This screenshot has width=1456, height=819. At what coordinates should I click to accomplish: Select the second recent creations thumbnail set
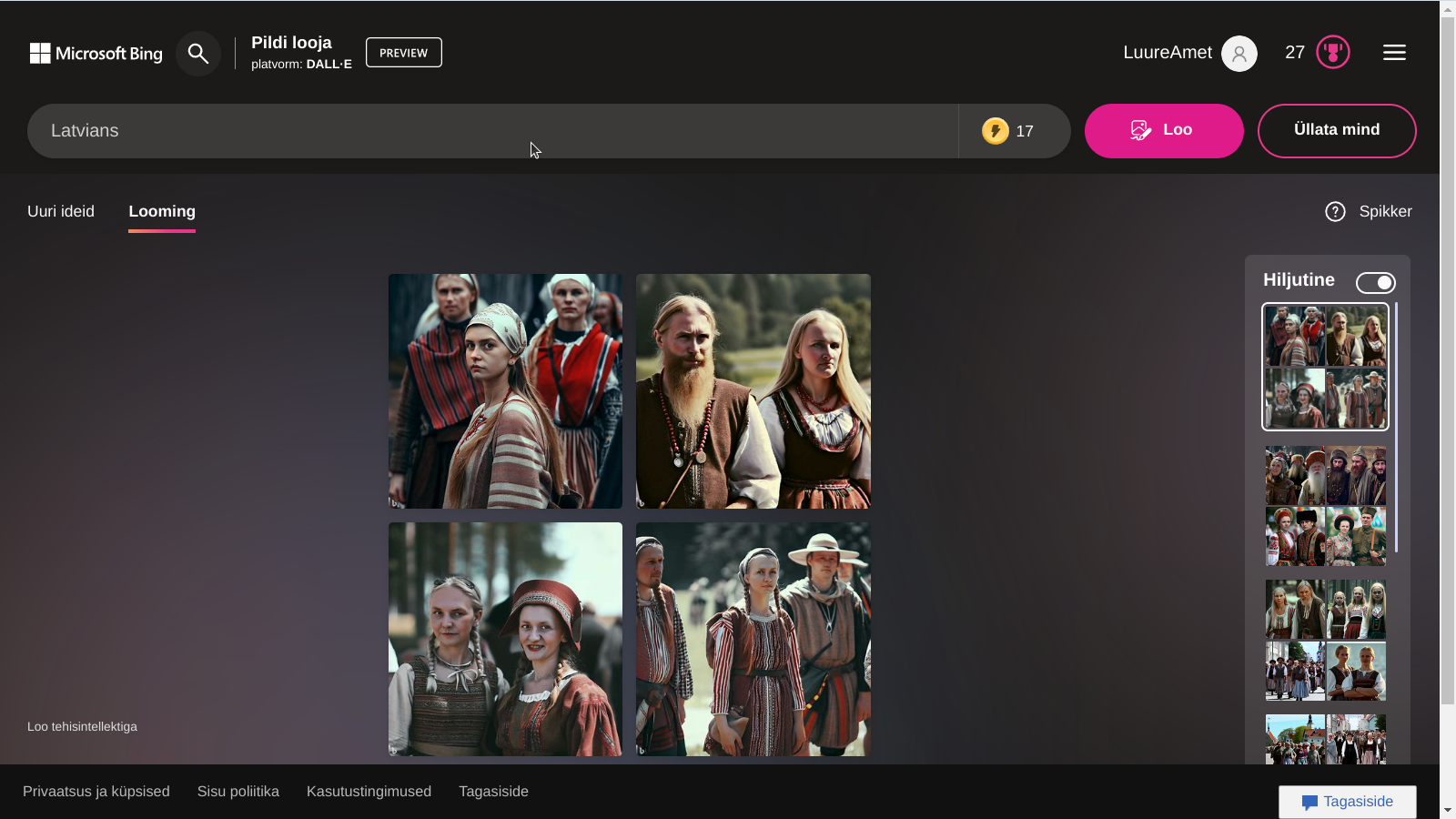tap(1325, 506)
